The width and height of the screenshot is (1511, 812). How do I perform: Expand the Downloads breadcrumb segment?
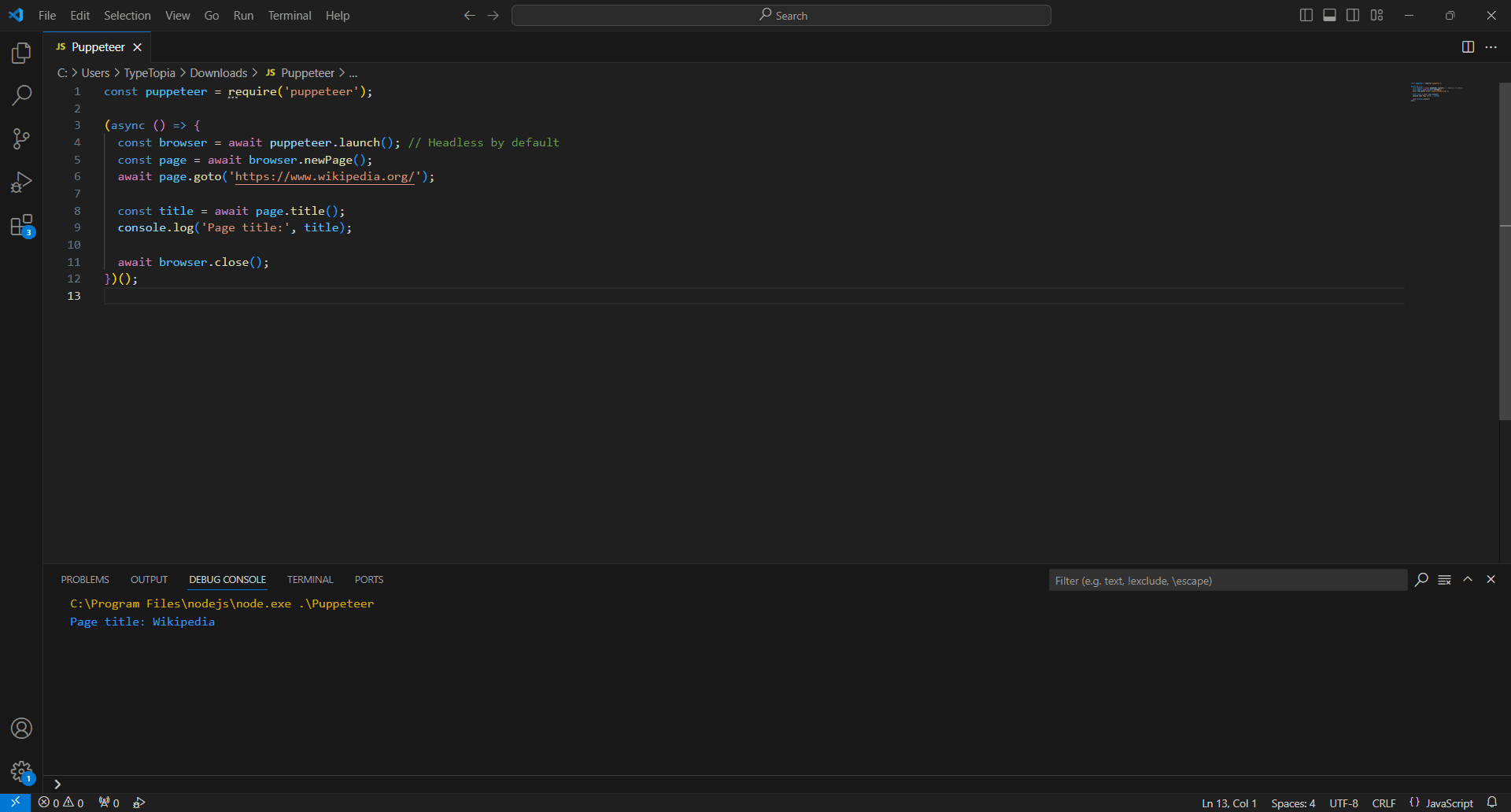click(219, 73)
